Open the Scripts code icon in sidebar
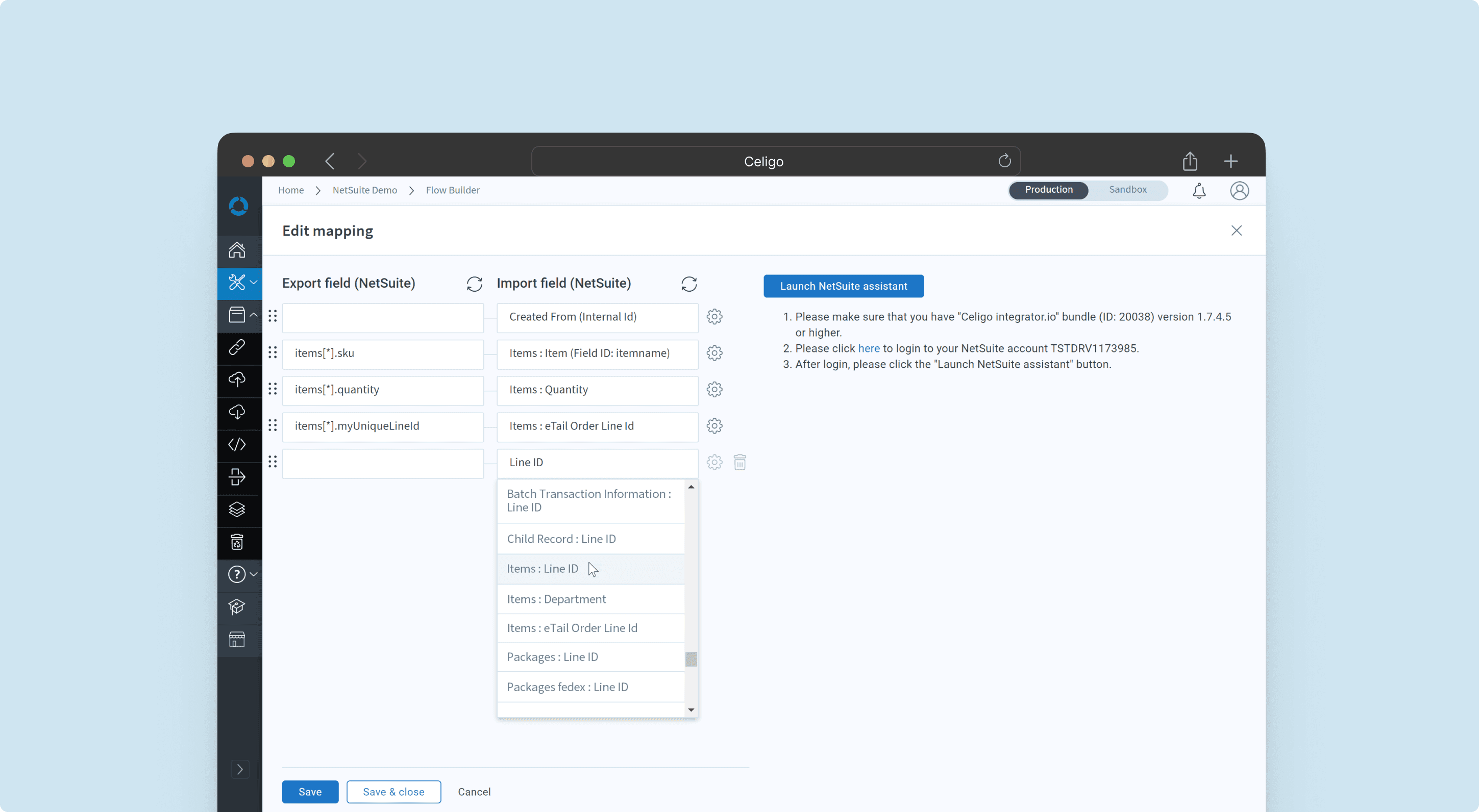The height and width of the screenshot is (812, 1479). 237,444
